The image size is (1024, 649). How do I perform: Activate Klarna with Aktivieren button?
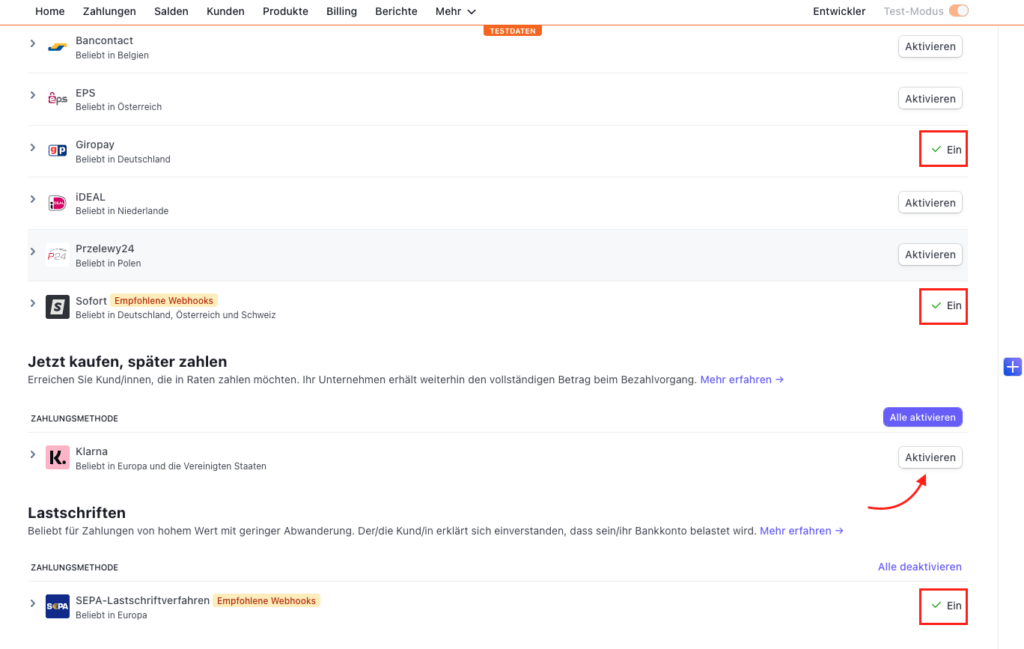click(x=930, y=458)
